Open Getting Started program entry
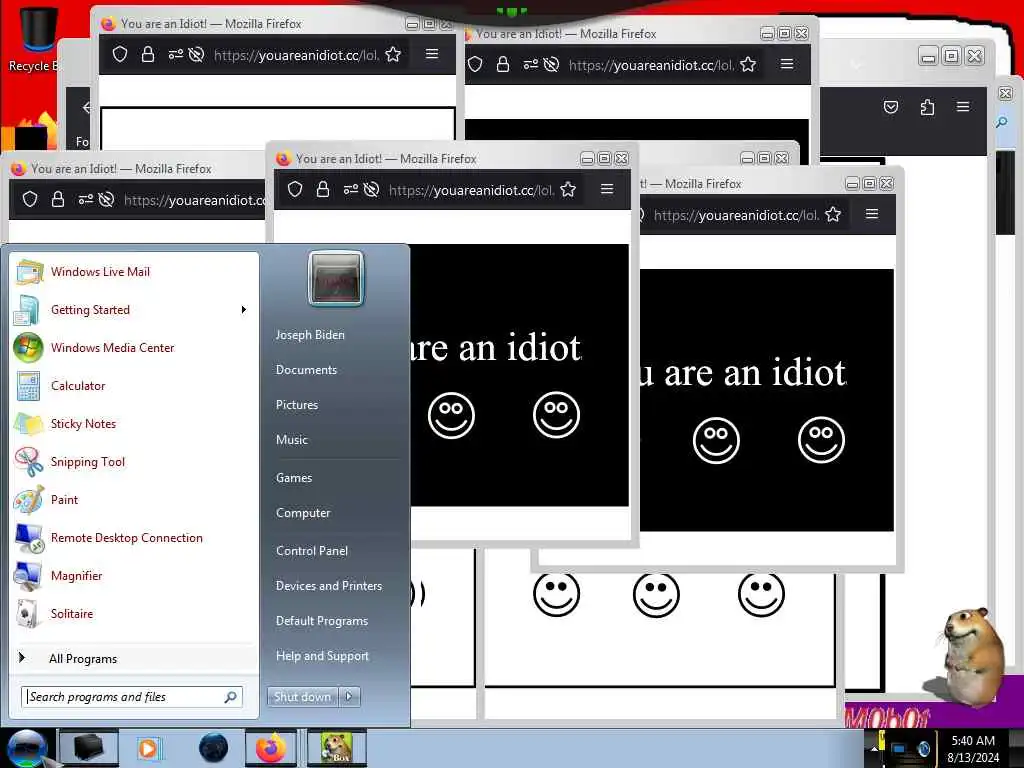This screenshot has height=768, width=1024. [134, 310]
